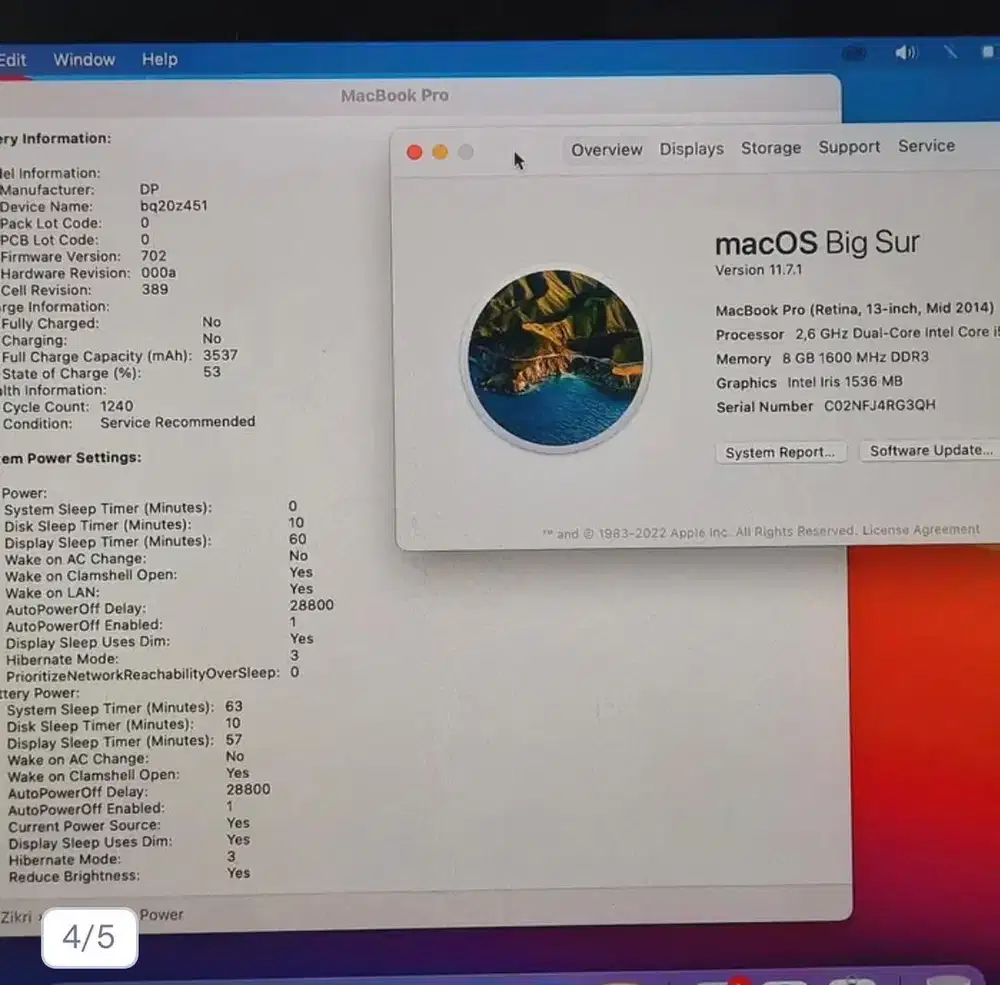
Task: Check for updates via Software Update button
Action: [929, 450]
